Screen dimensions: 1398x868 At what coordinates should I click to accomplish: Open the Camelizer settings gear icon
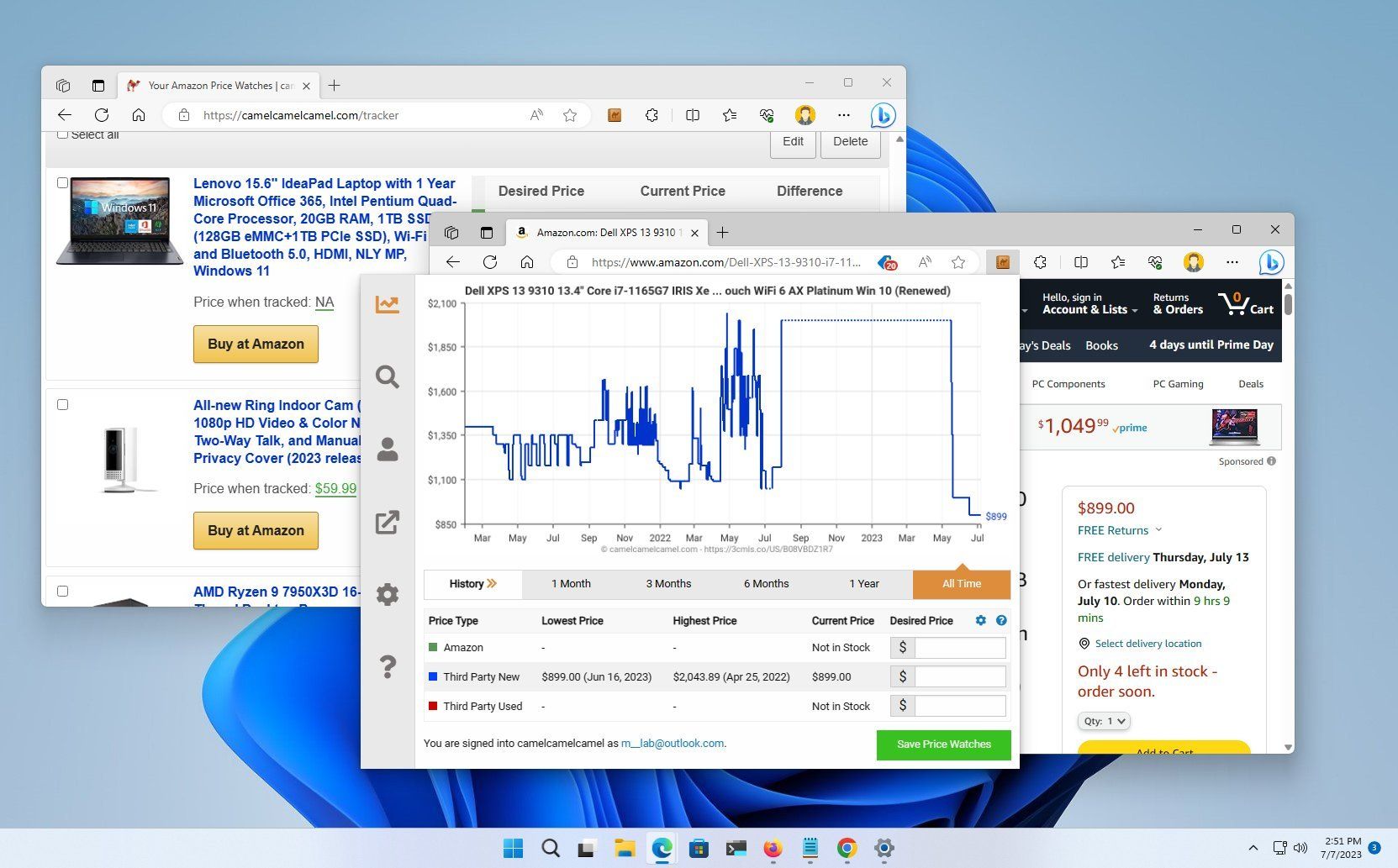pyautogui.click(x=387, y=594)
